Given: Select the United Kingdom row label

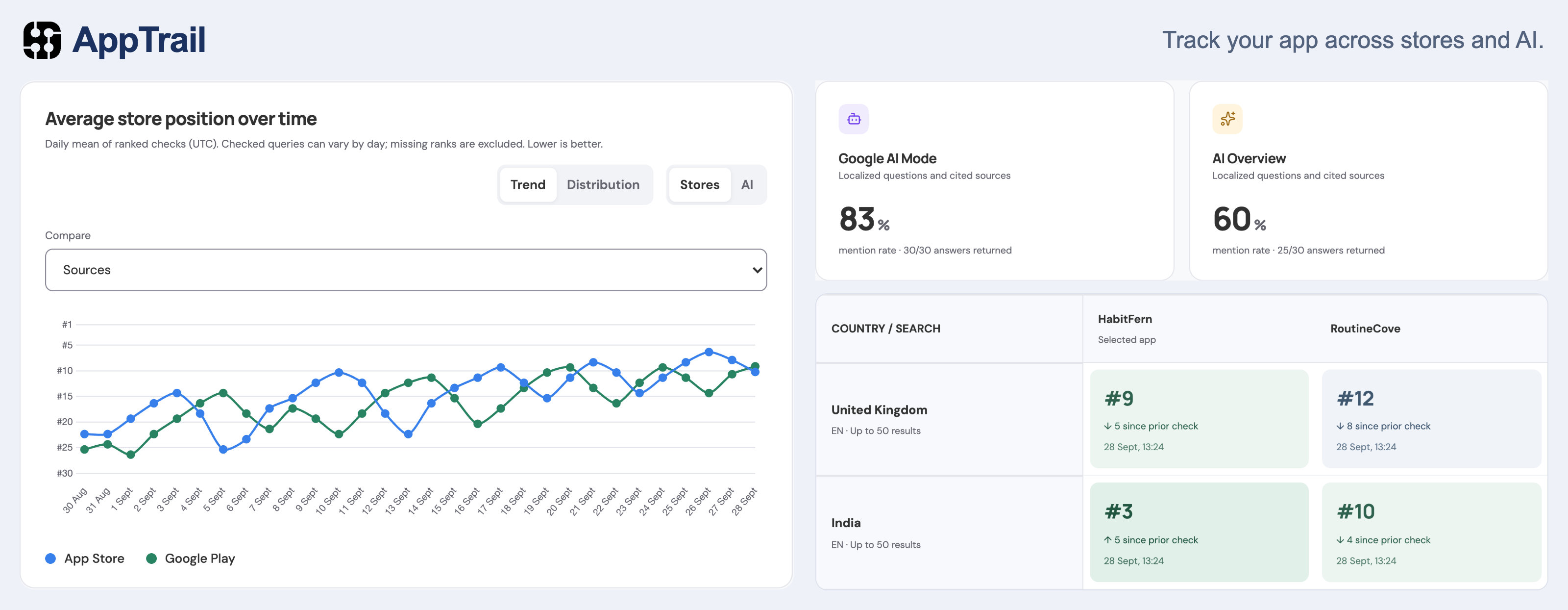Looking at the screenshot, I should coord(879,410).
